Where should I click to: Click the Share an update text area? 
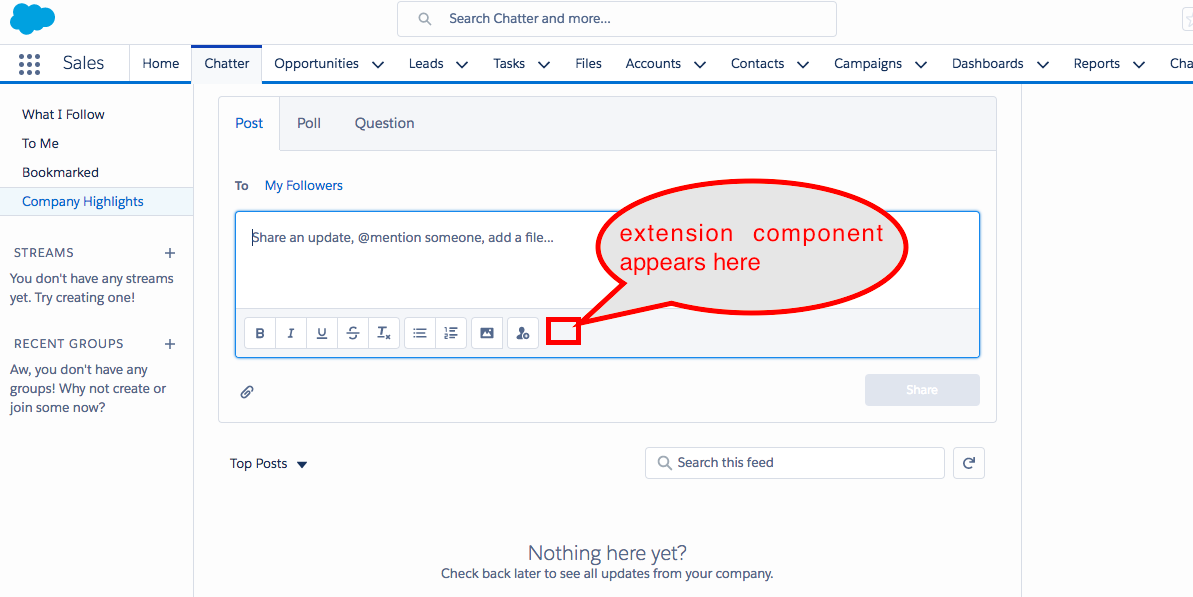(x=607, y=260)
